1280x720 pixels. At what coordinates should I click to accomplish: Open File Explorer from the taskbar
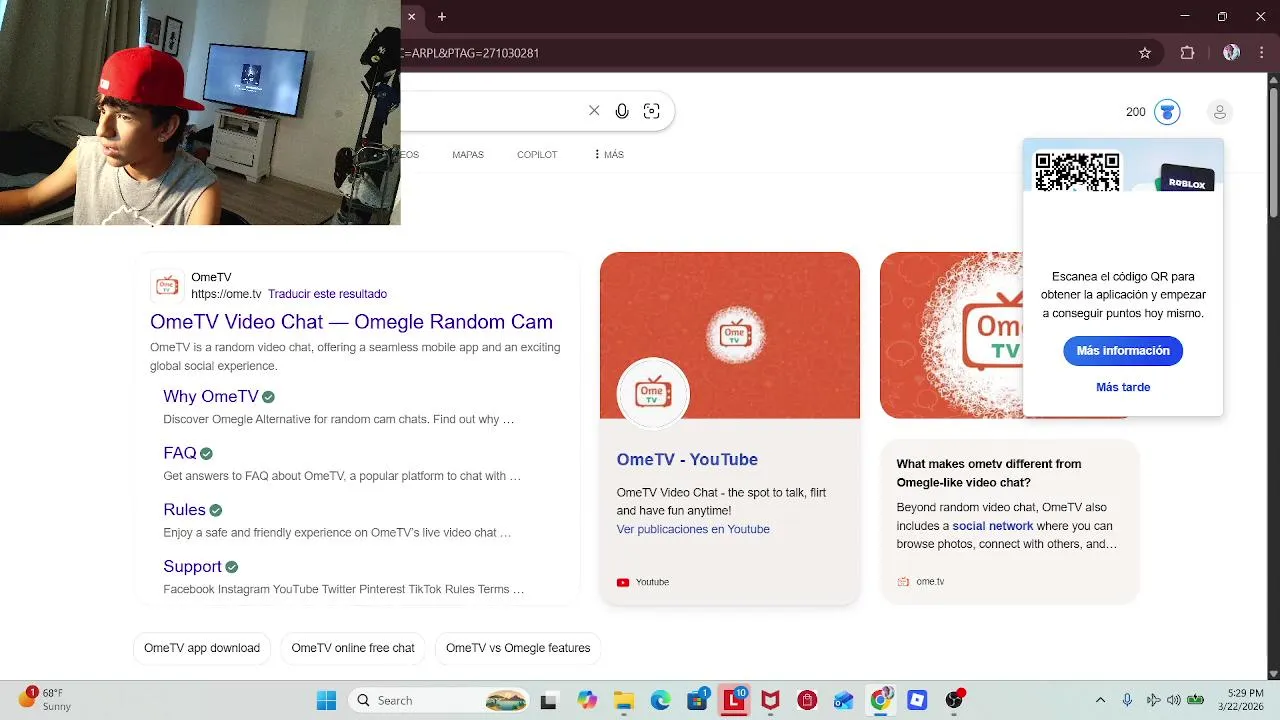point(624,701)
